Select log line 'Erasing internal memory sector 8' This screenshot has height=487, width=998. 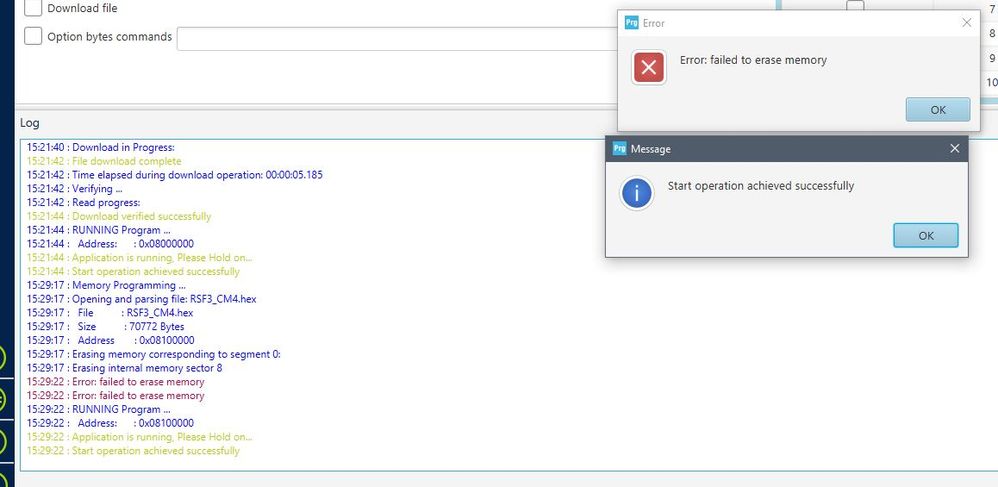[124, 368]
